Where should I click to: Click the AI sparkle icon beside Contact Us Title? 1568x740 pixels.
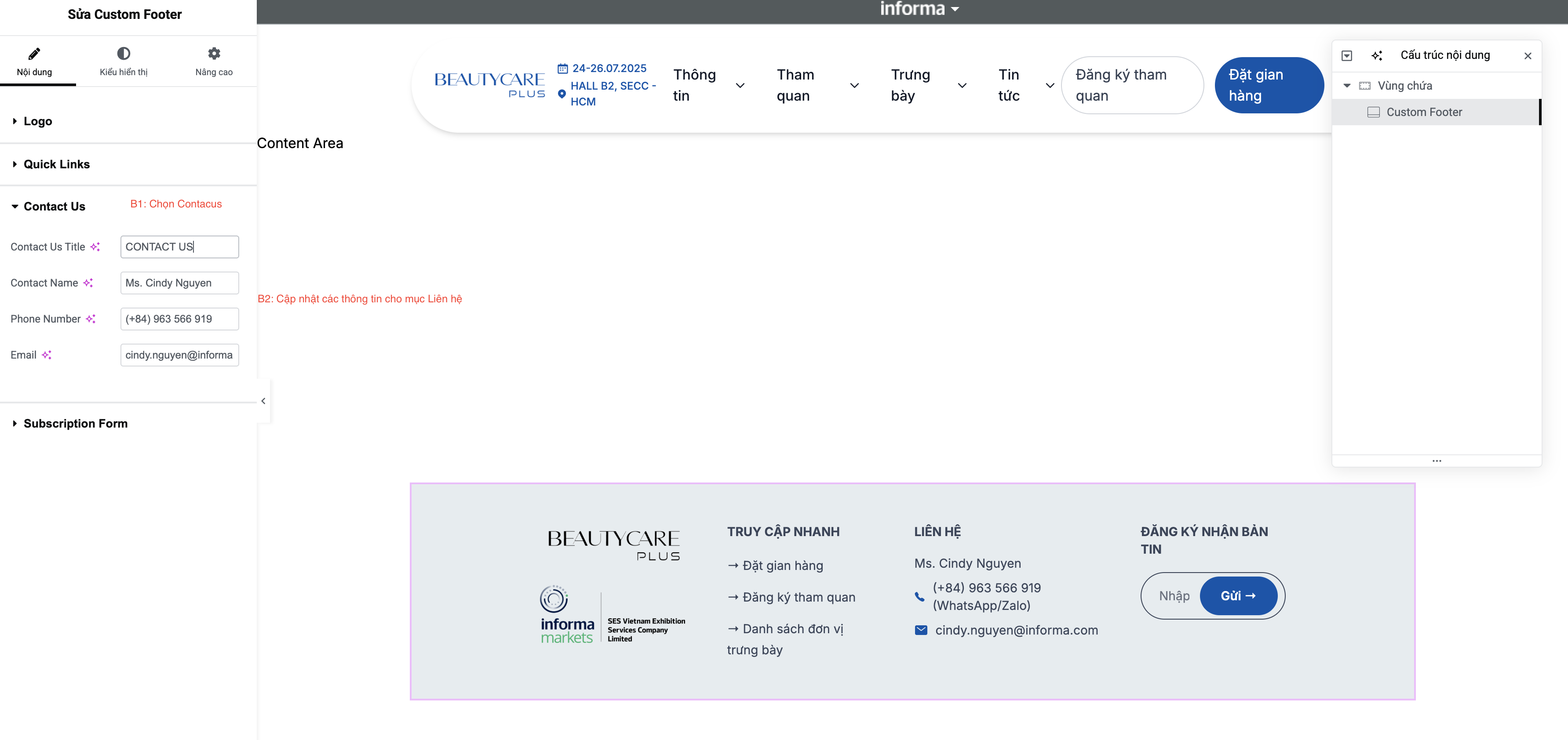click(95, 247)
